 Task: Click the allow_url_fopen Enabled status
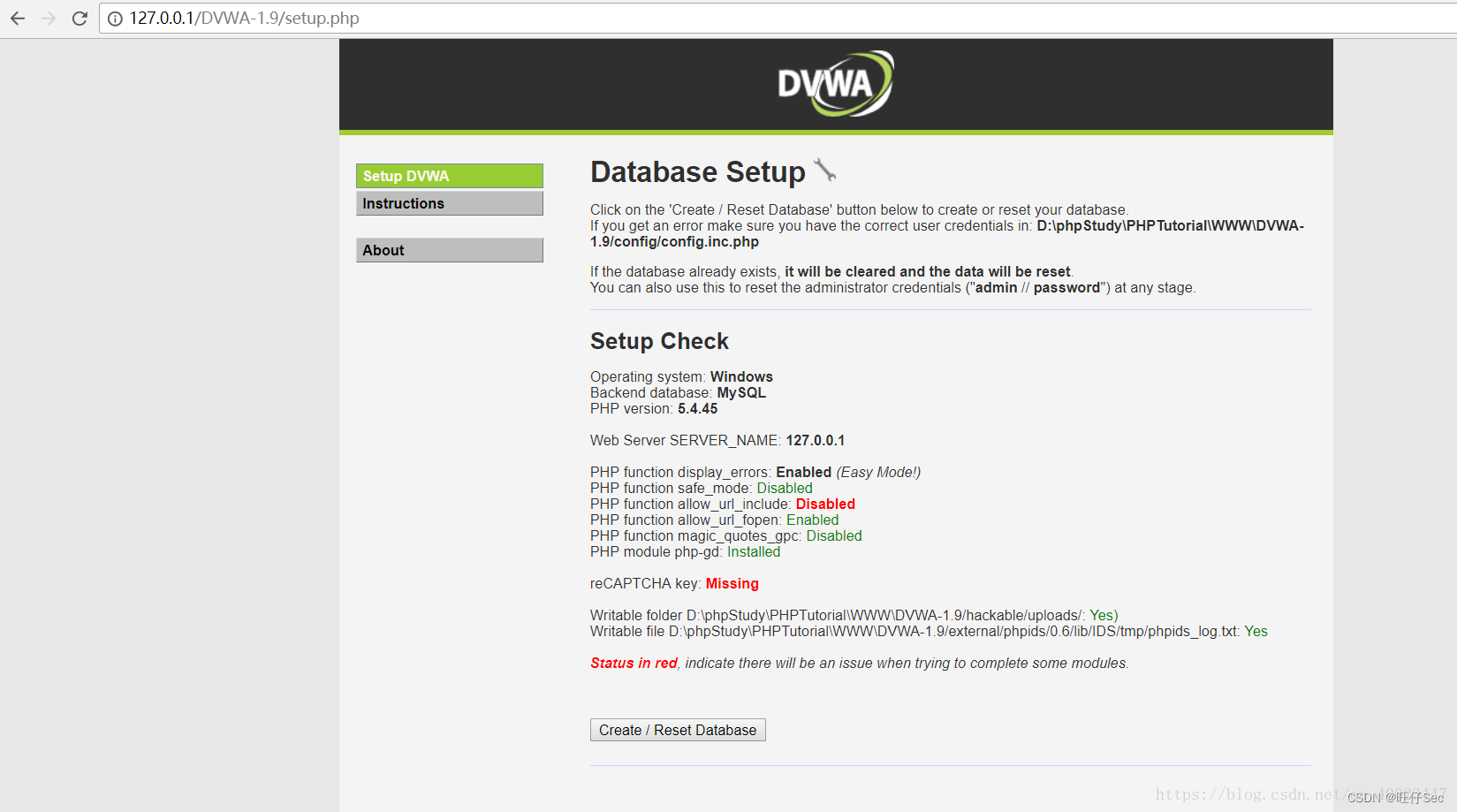813,520
